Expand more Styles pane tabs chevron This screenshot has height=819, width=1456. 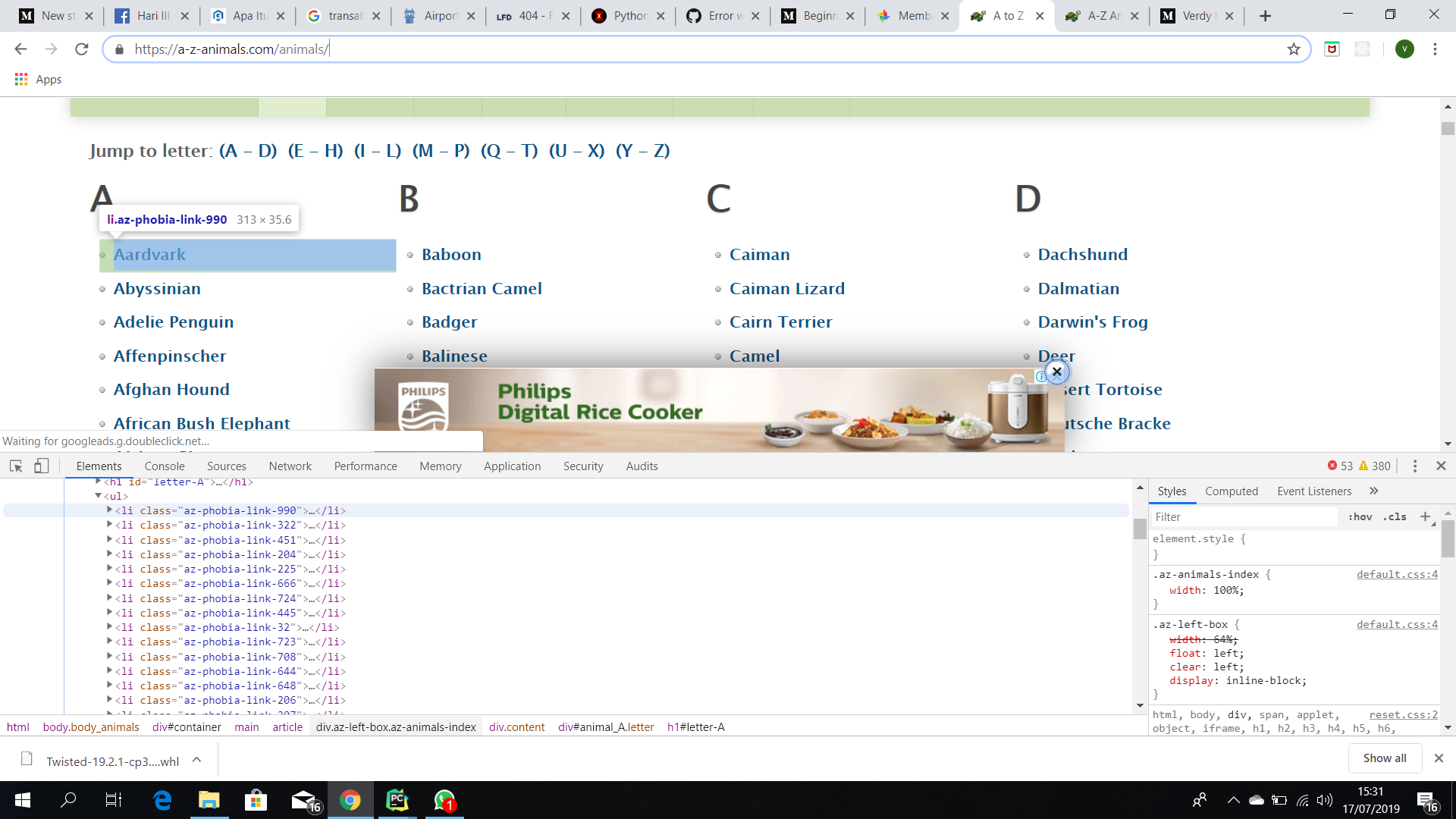click(1373, 491)
